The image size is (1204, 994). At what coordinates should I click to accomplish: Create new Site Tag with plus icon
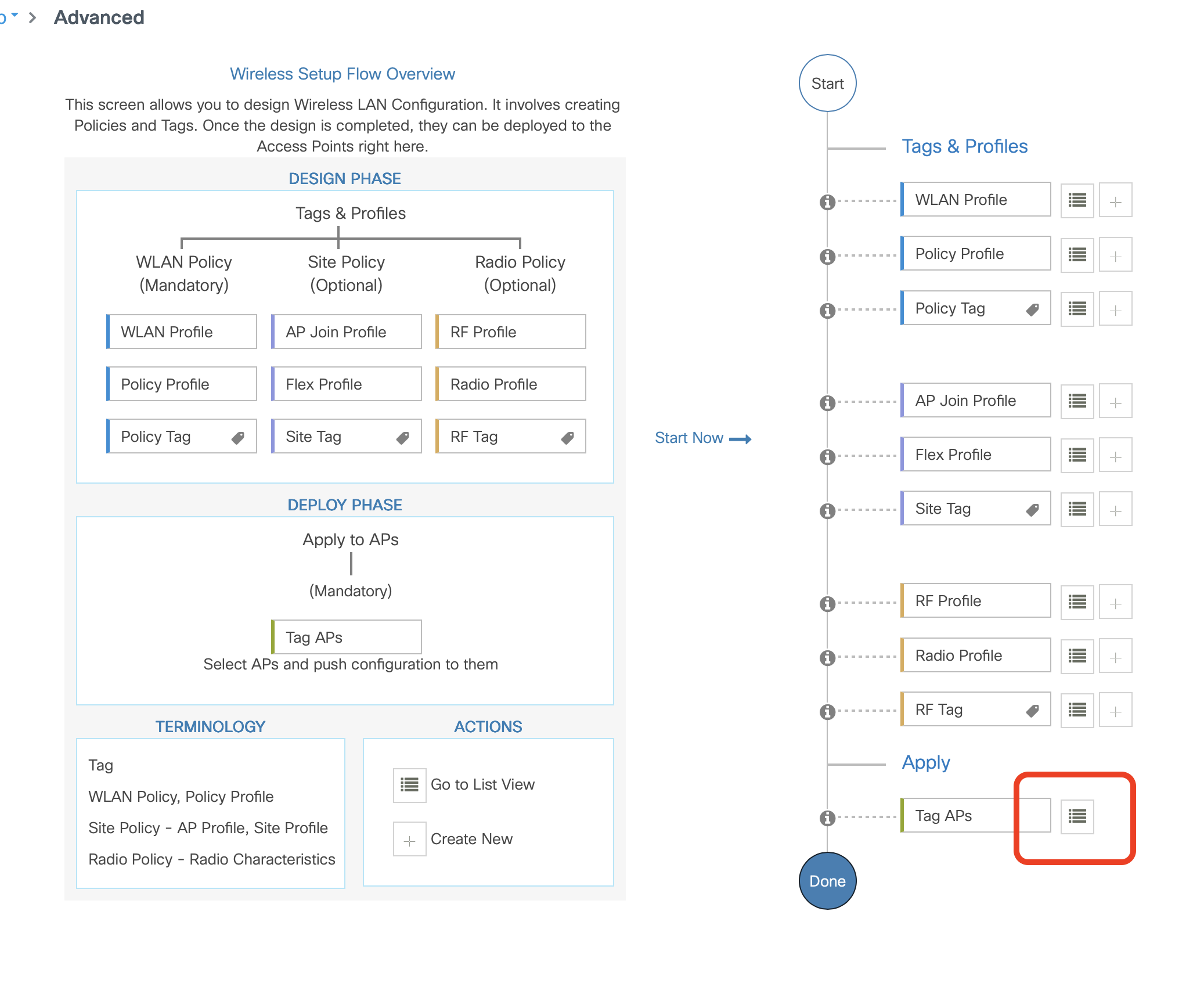(1115, 510)
